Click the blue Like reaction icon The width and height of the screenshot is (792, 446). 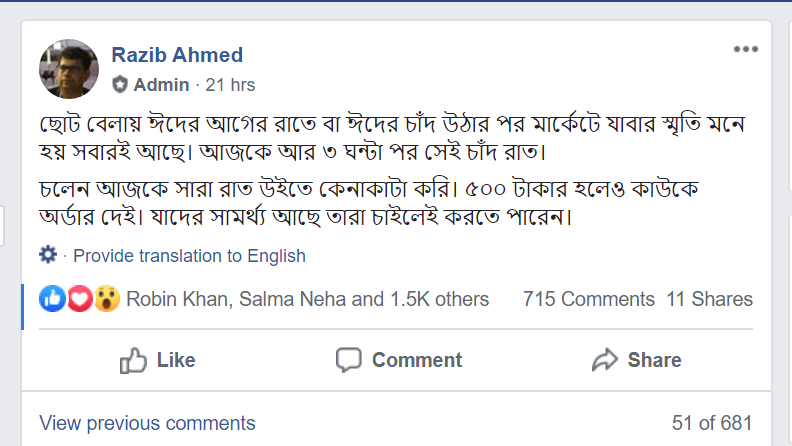click(53, 298)
